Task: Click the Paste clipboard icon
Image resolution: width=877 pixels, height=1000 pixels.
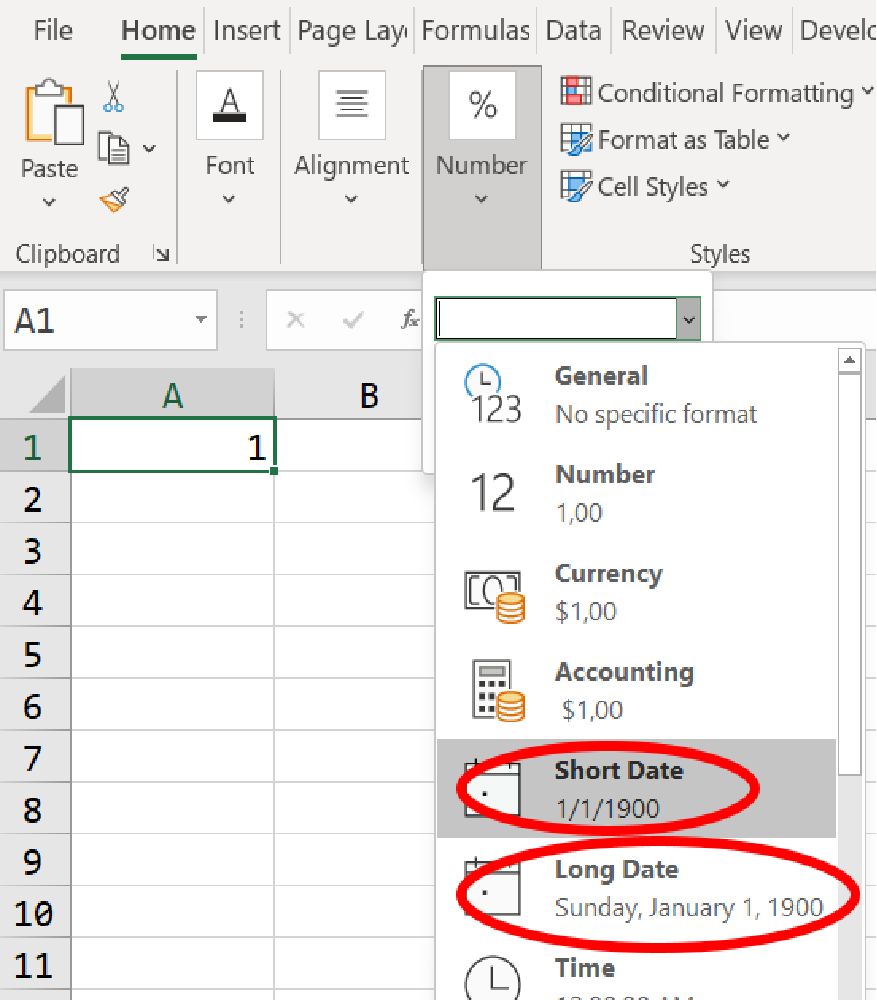Action: (x=54, y=112)
